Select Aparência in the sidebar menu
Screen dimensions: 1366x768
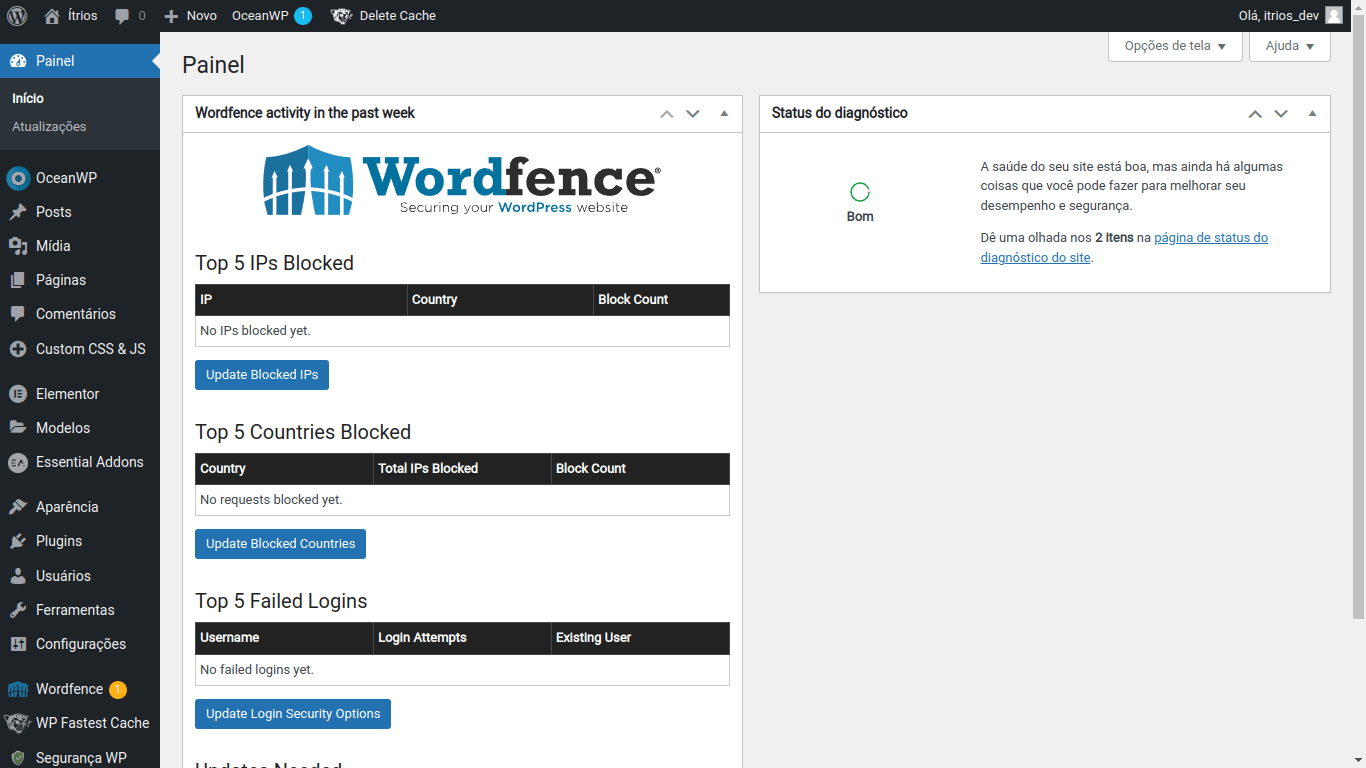(67, 507)
